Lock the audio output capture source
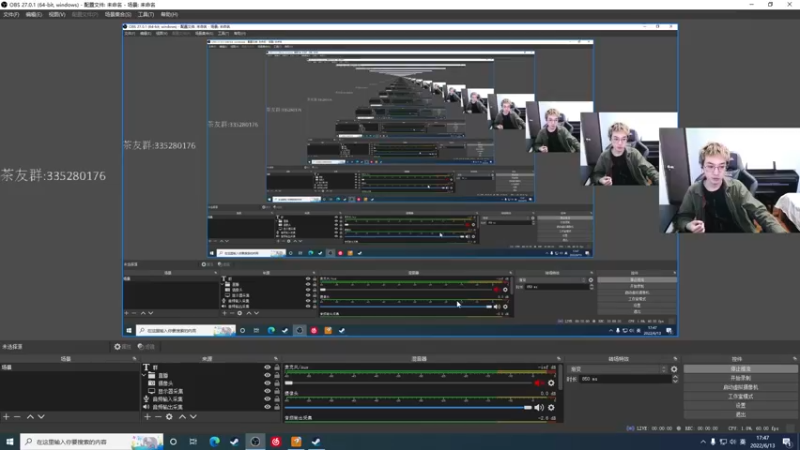The width and height of the screenshot is (800, 450). (277, 407)
